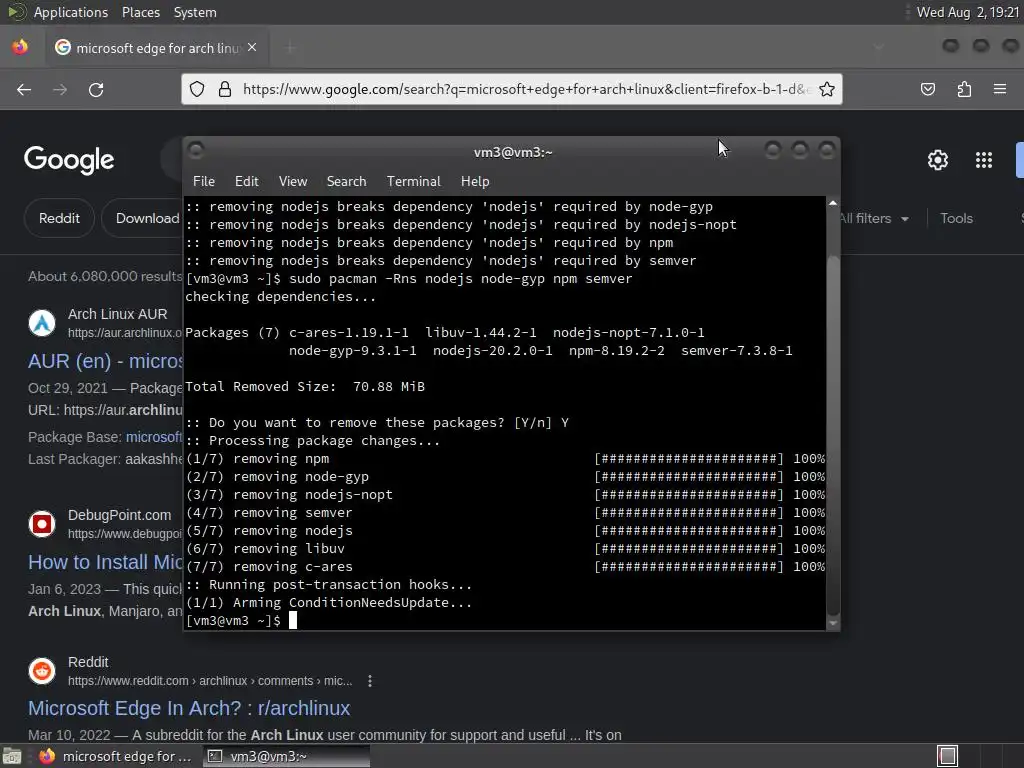Click the show desktop icon in bottom panel

point(11,756)
